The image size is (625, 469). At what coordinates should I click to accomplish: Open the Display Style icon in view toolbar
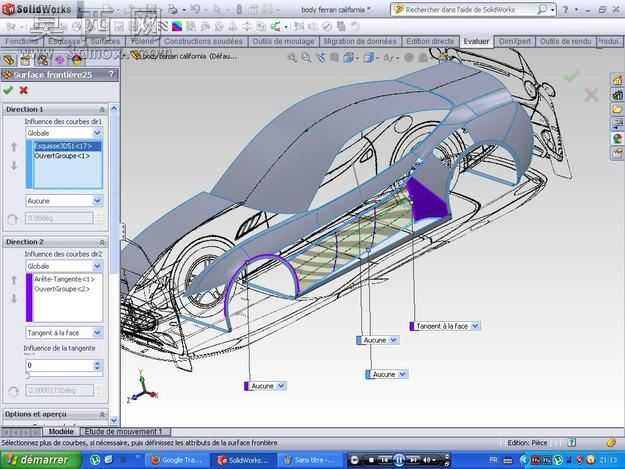click(368, 58)
